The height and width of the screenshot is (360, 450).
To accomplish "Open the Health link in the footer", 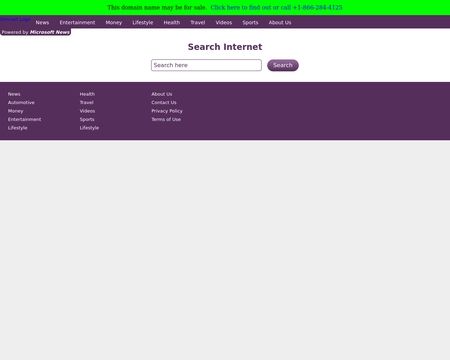I will pos(87,94).
